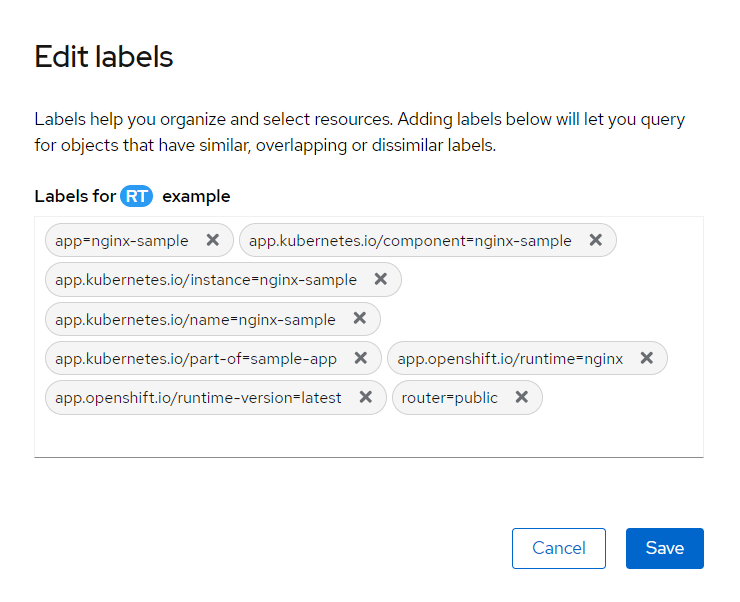Remove the app.kubernetes.io/part-of=sample-app label
The height and width of the screenshot is (602, 740).
(360, 358)
